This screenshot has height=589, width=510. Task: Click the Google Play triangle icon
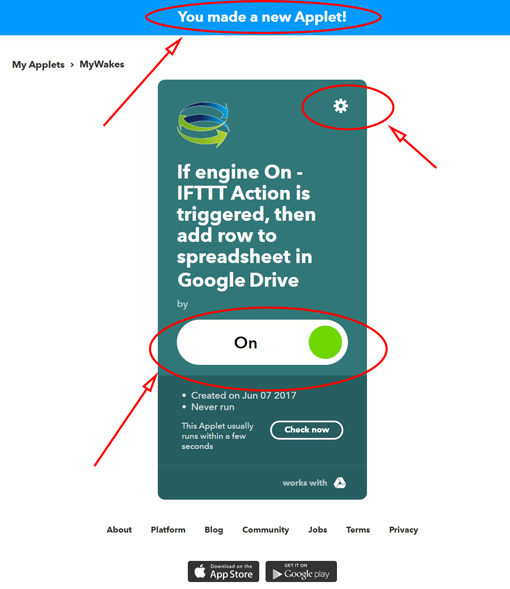(277, 574)
